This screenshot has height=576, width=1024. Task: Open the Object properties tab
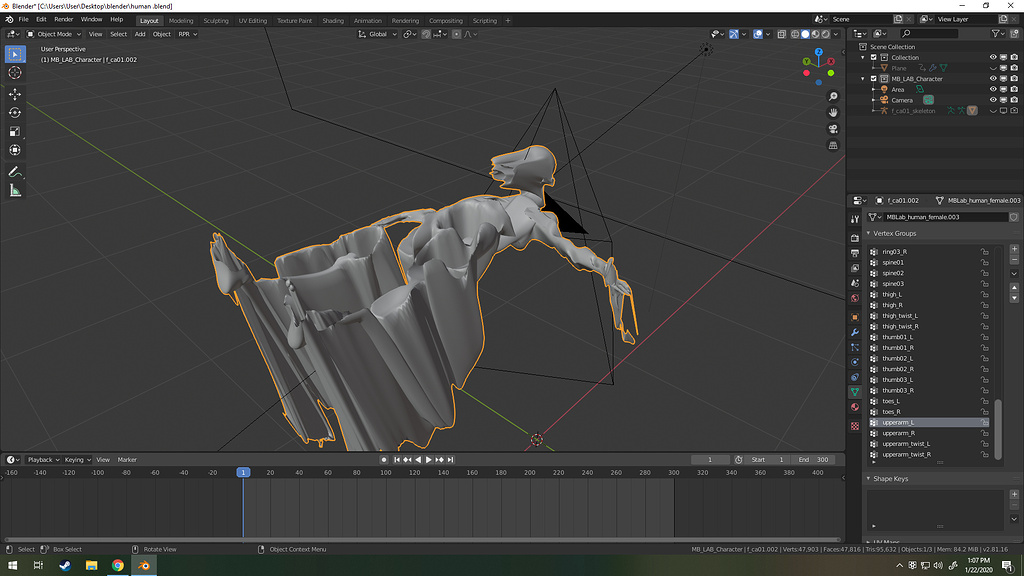(x=855, y=317)
